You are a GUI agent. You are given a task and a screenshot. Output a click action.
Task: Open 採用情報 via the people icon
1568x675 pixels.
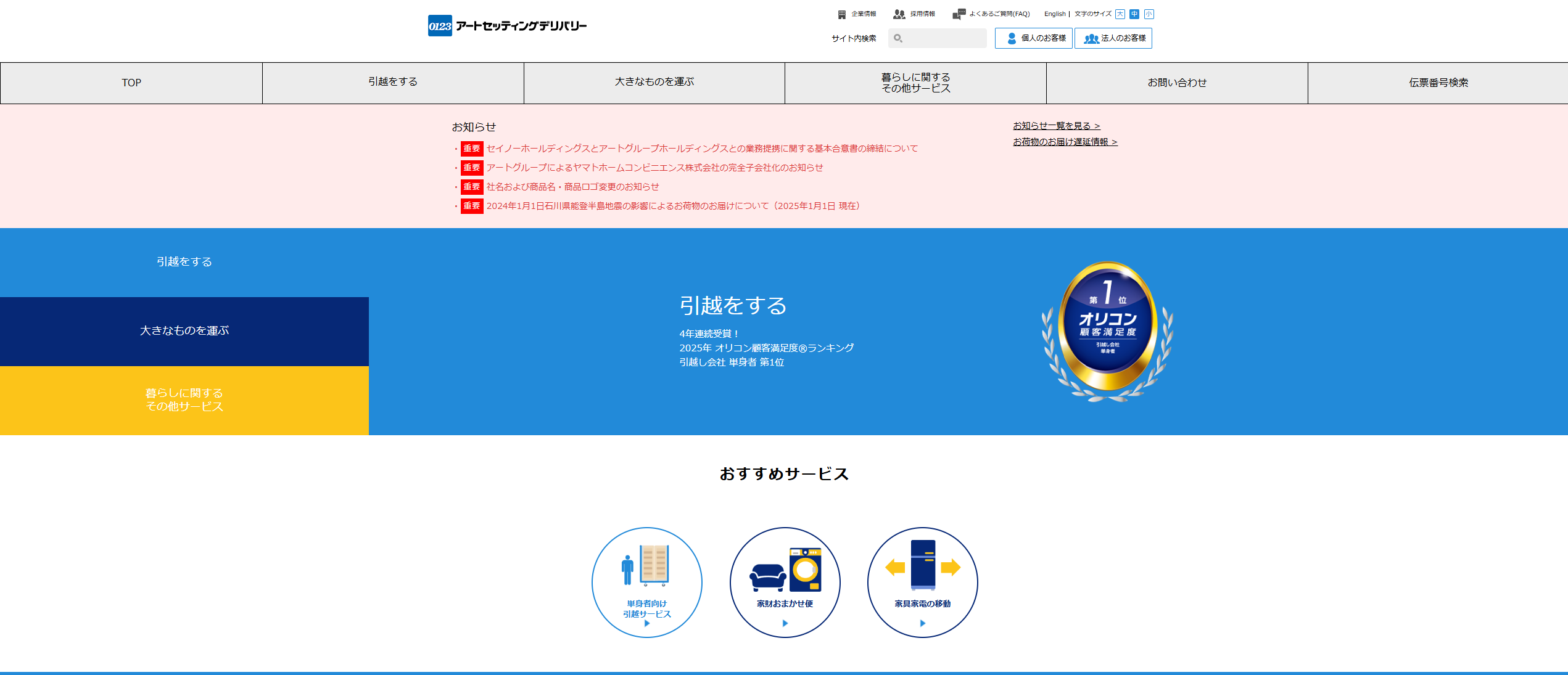(x=899, y=14)
